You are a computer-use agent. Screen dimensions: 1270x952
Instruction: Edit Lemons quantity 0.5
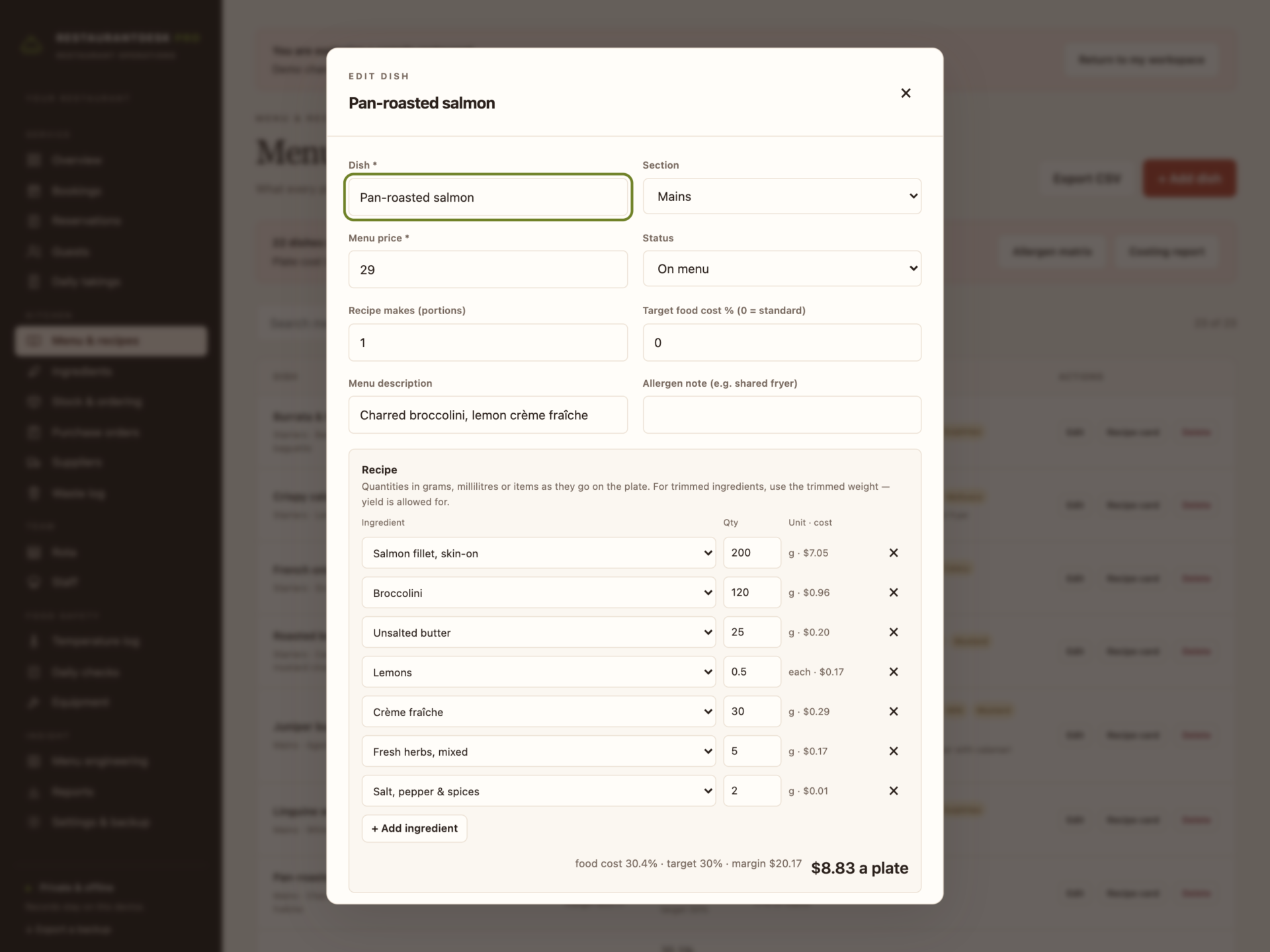point(752,672)
